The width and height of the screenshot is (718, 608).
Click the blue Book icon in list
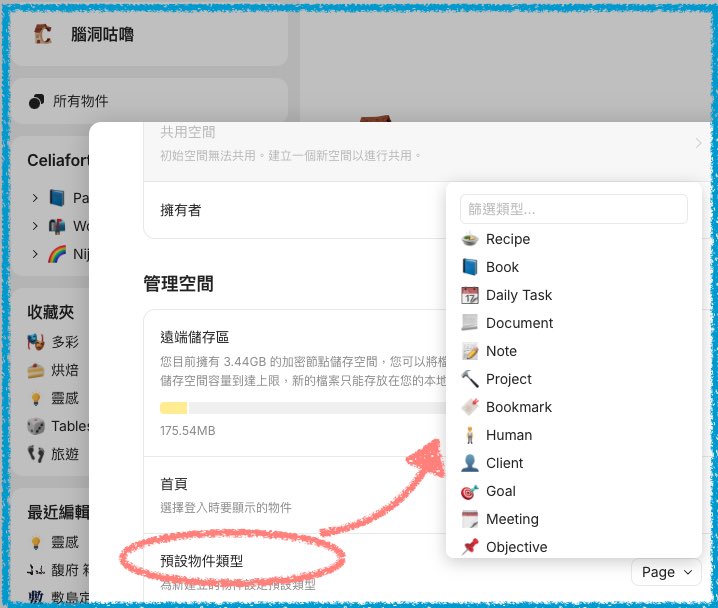click(x=470, y=267)
